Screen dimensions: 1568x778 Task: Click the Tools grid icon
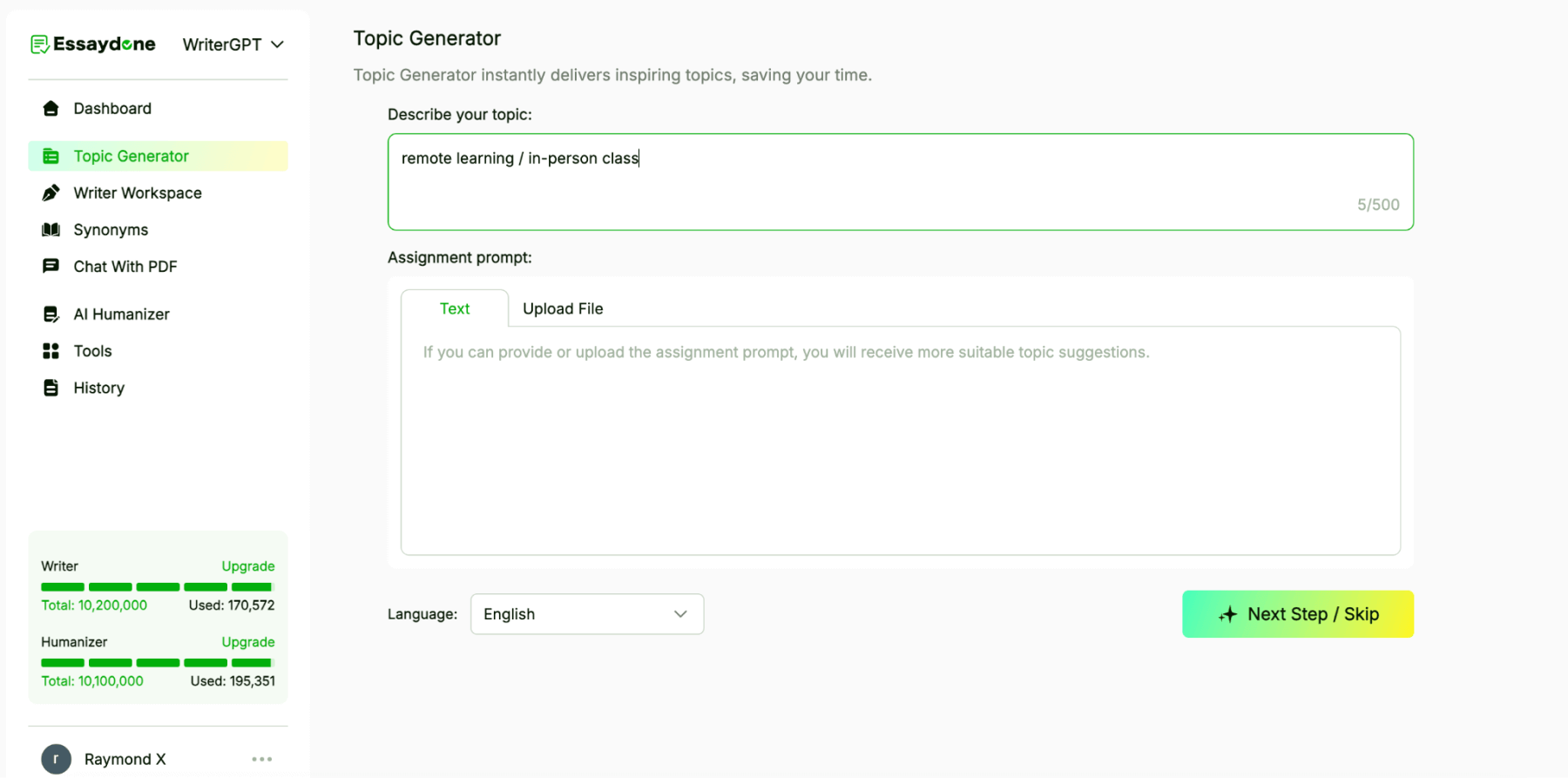pyautogui.click(x=51, y=351)
